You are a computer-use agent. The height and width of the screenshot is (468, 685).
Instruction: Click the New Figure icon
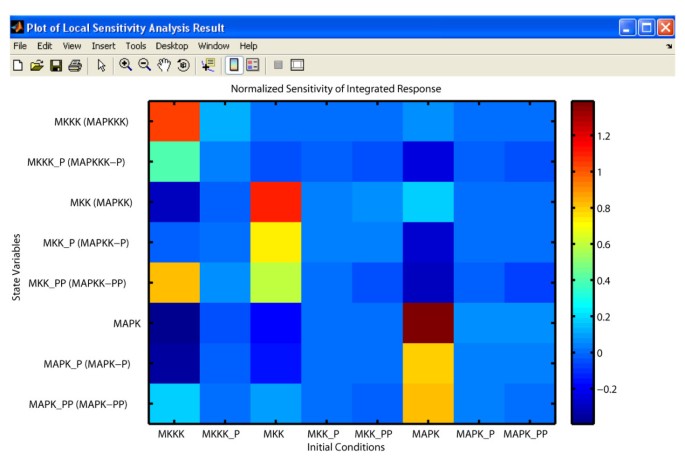[x=18, y=66]
